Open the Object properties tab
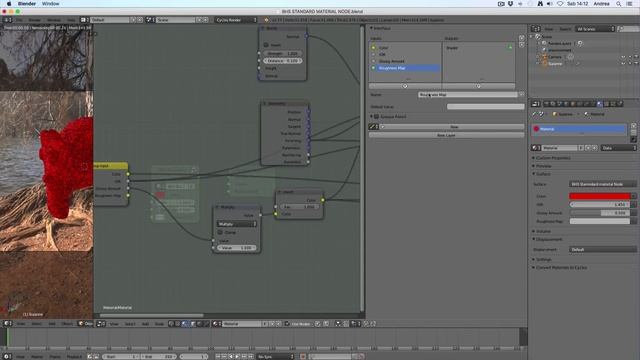640x360 pixels. [x=573, y=104]
